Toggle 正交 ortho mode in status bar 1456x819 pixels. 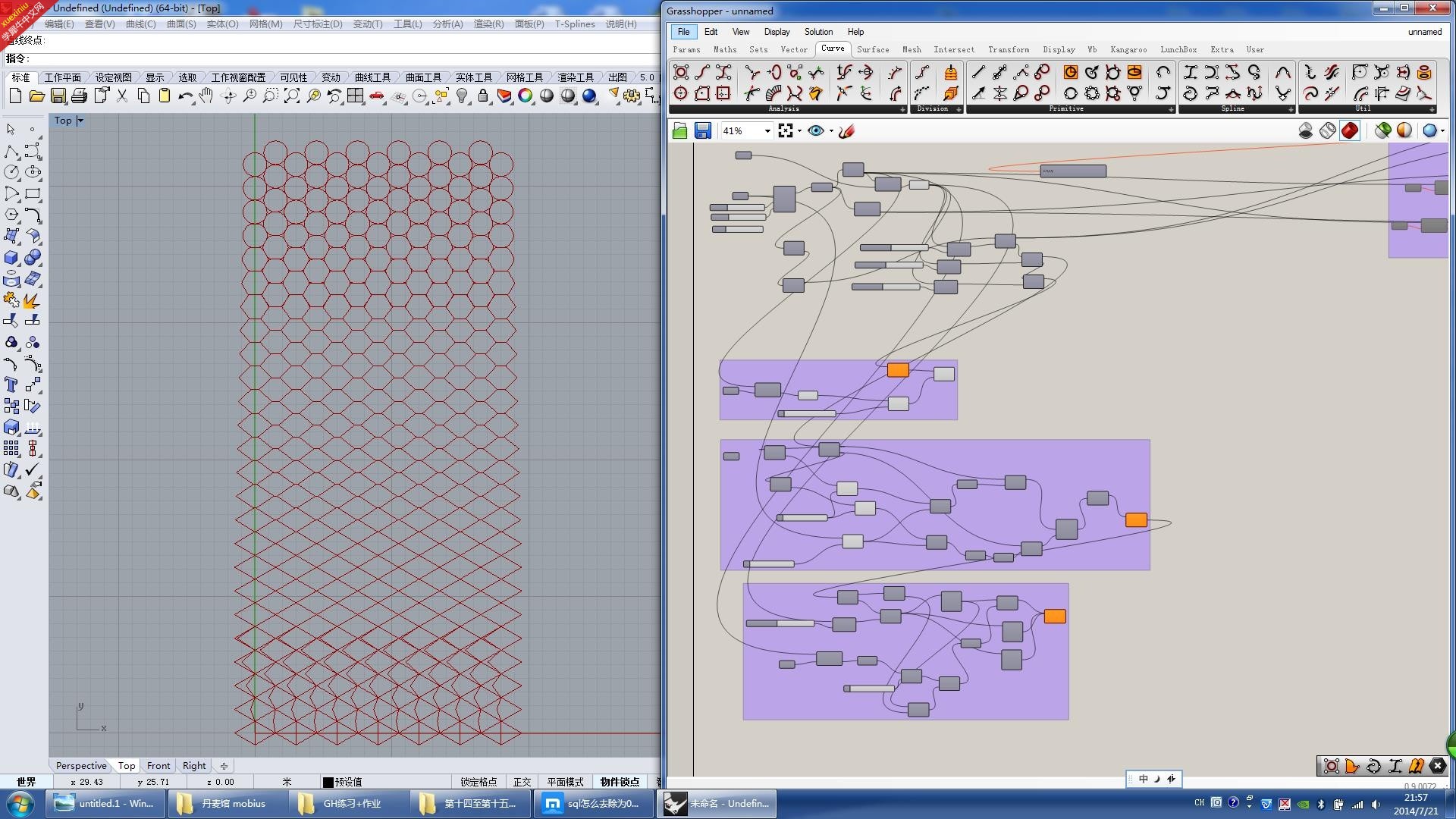point(522,782)
